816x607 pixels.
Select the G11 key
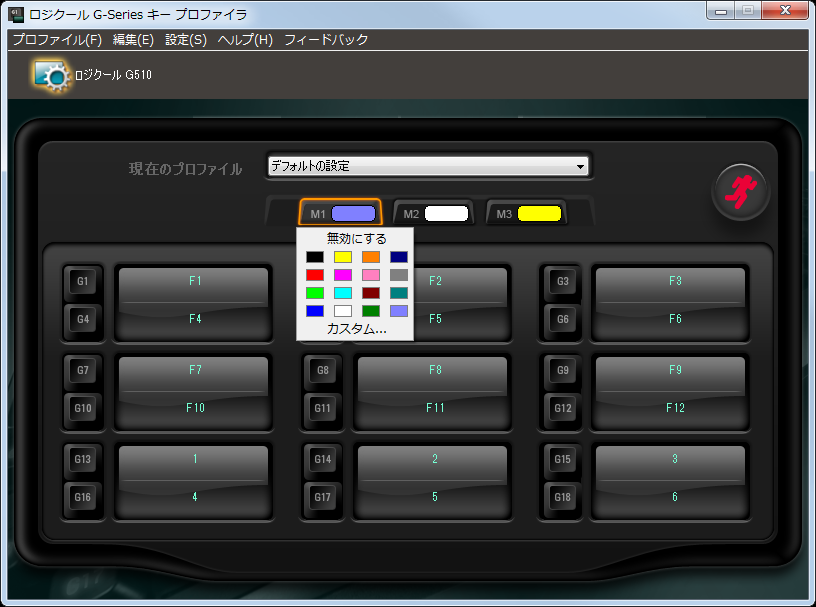(x=323, y=408)
